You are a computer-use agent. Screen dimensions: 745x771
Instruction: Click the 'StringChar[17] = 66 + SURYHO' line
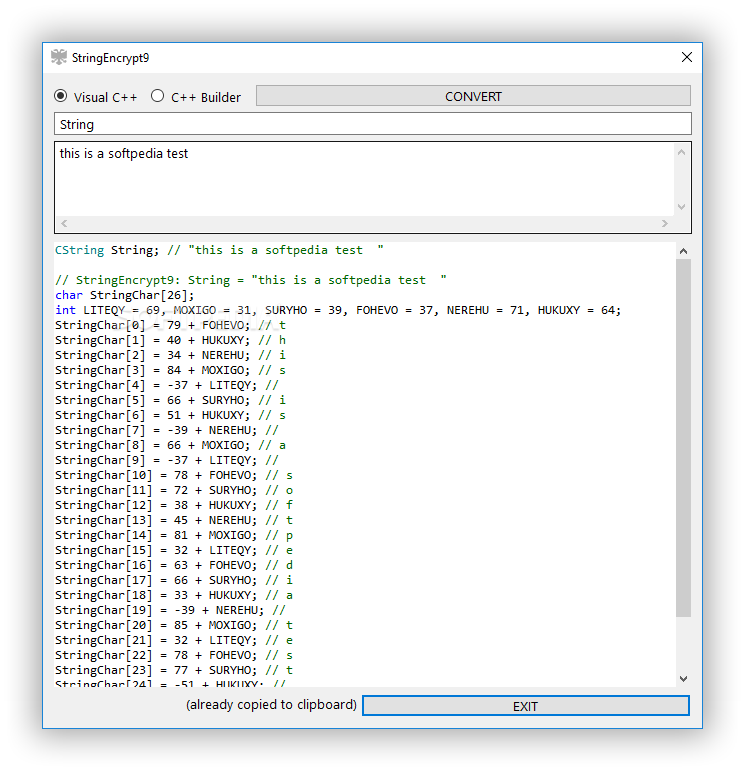tap(174, 580)
